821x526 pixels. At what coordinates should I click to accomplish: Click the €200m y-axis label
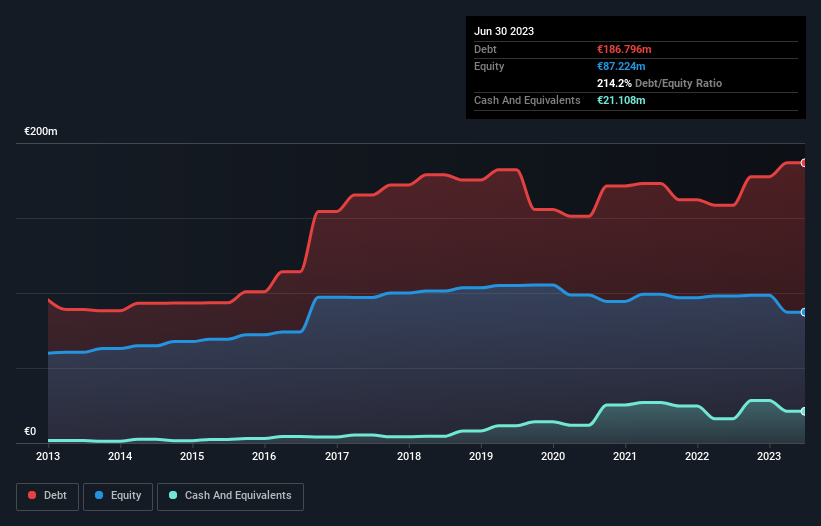[x=41, y=131]
